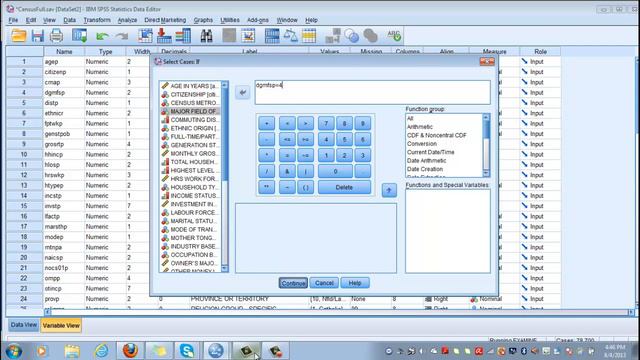Split file toolbar icon
This screenshot has width=640, height=360.
click(x=272, y=36)
